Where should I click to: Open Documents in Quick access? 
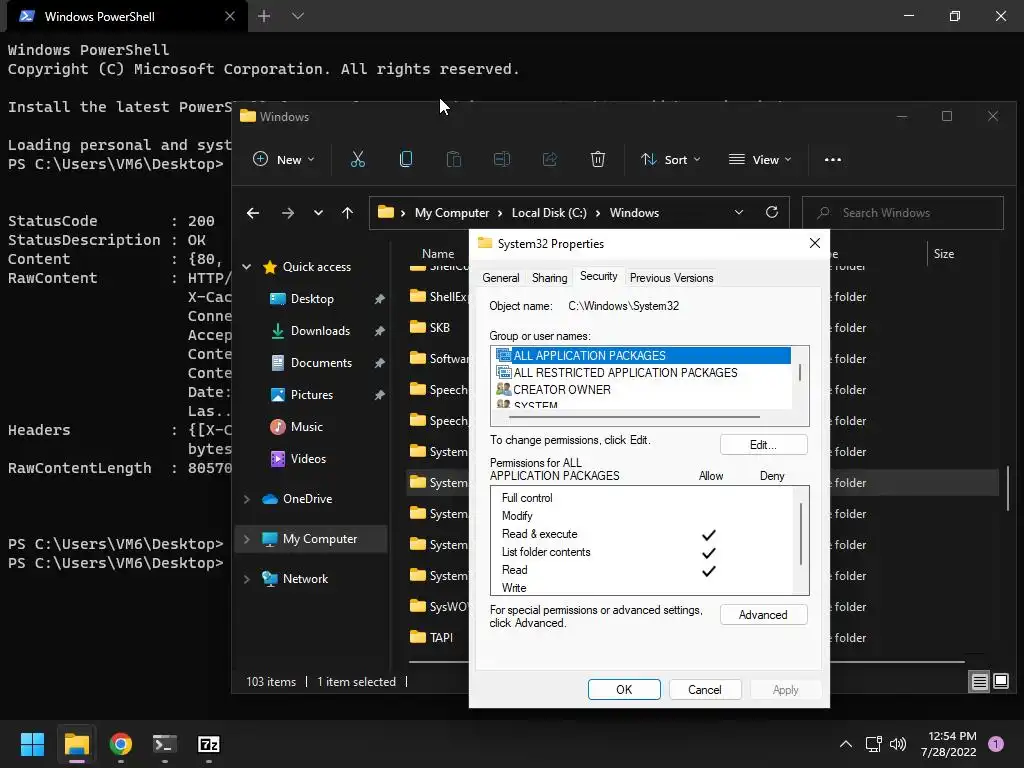pyautogui.click(x=321, y=362)
